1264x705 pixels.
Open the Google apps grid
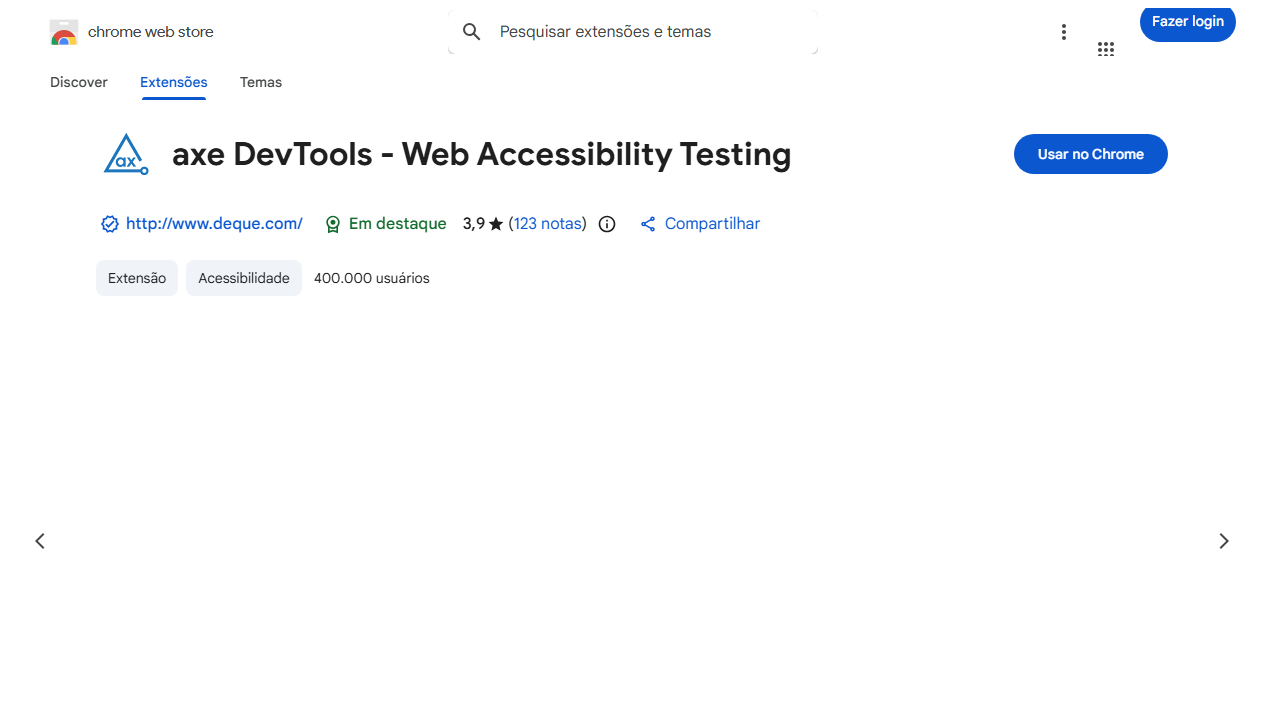pyautogui.click(x=1106, y=49)
